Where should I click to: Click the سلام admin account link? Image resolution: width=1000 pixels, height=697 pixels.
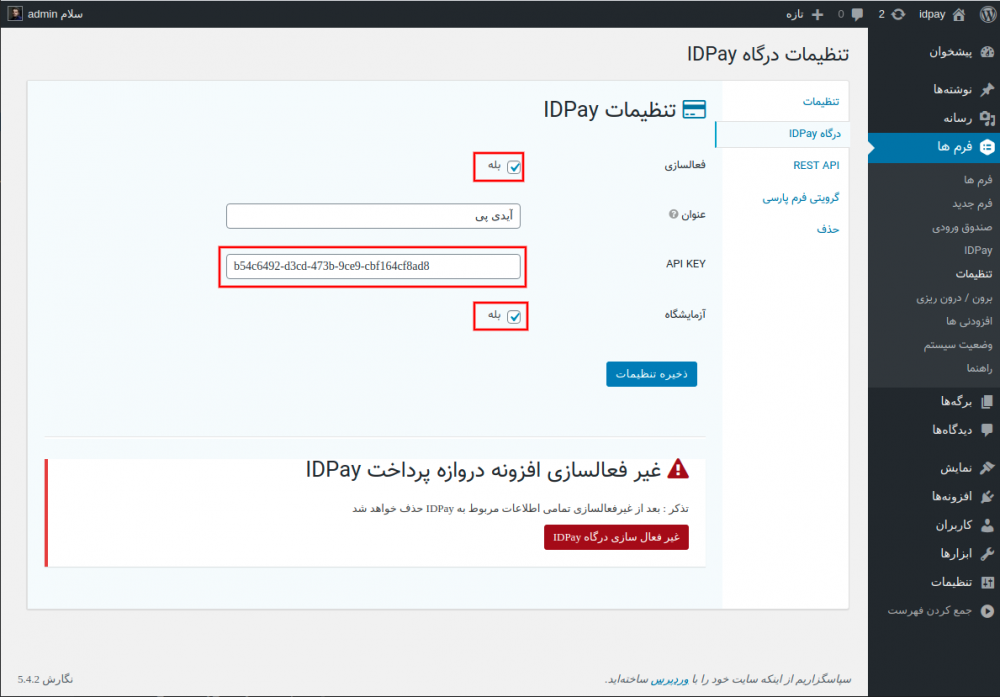55,14
